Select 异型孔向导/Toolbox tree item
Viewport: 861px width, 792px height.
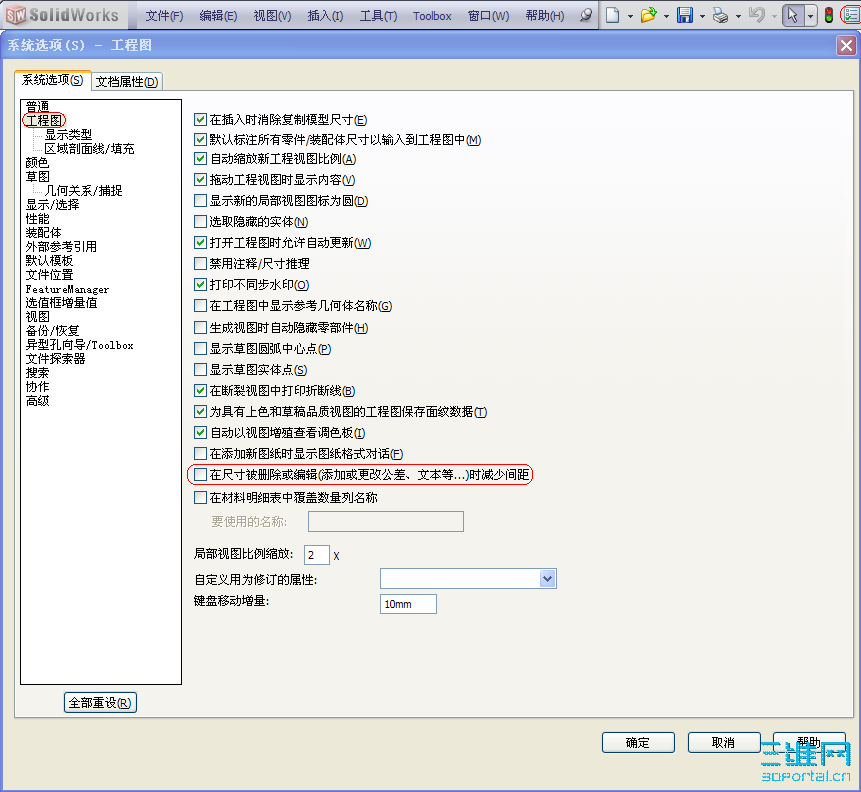coord(80,345)
